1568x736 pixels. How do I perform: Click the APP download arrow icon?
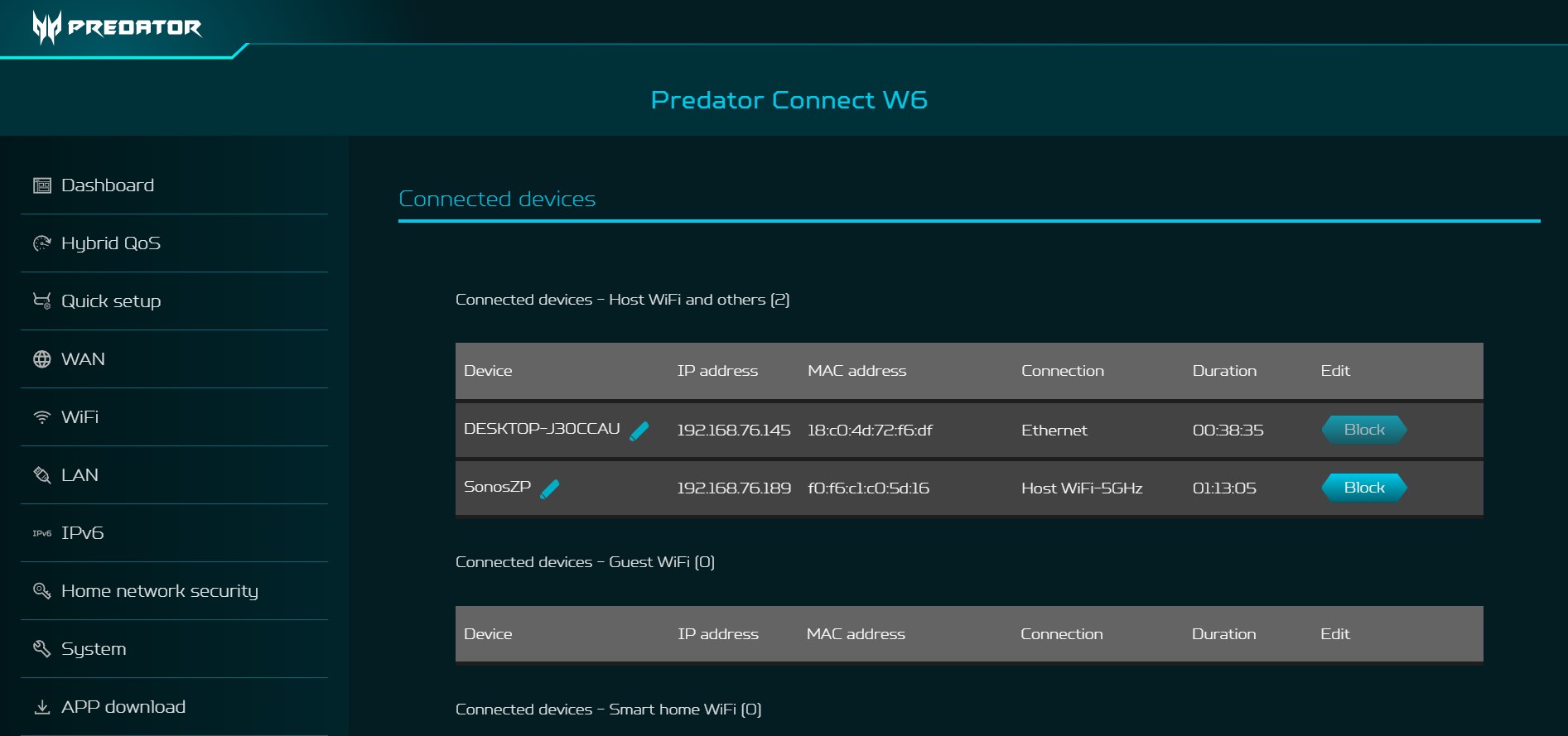41,707
